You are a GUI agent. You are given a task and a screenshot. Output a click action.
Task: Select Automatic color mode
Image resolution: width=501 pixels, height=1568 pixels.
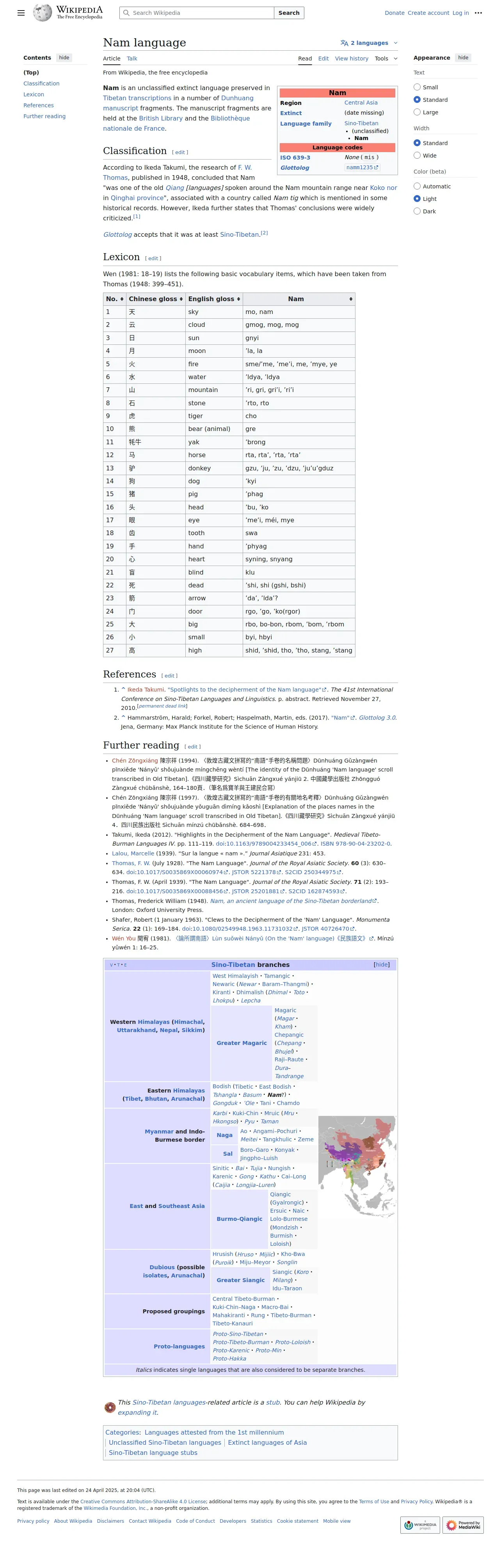click(x=417, y=186)
